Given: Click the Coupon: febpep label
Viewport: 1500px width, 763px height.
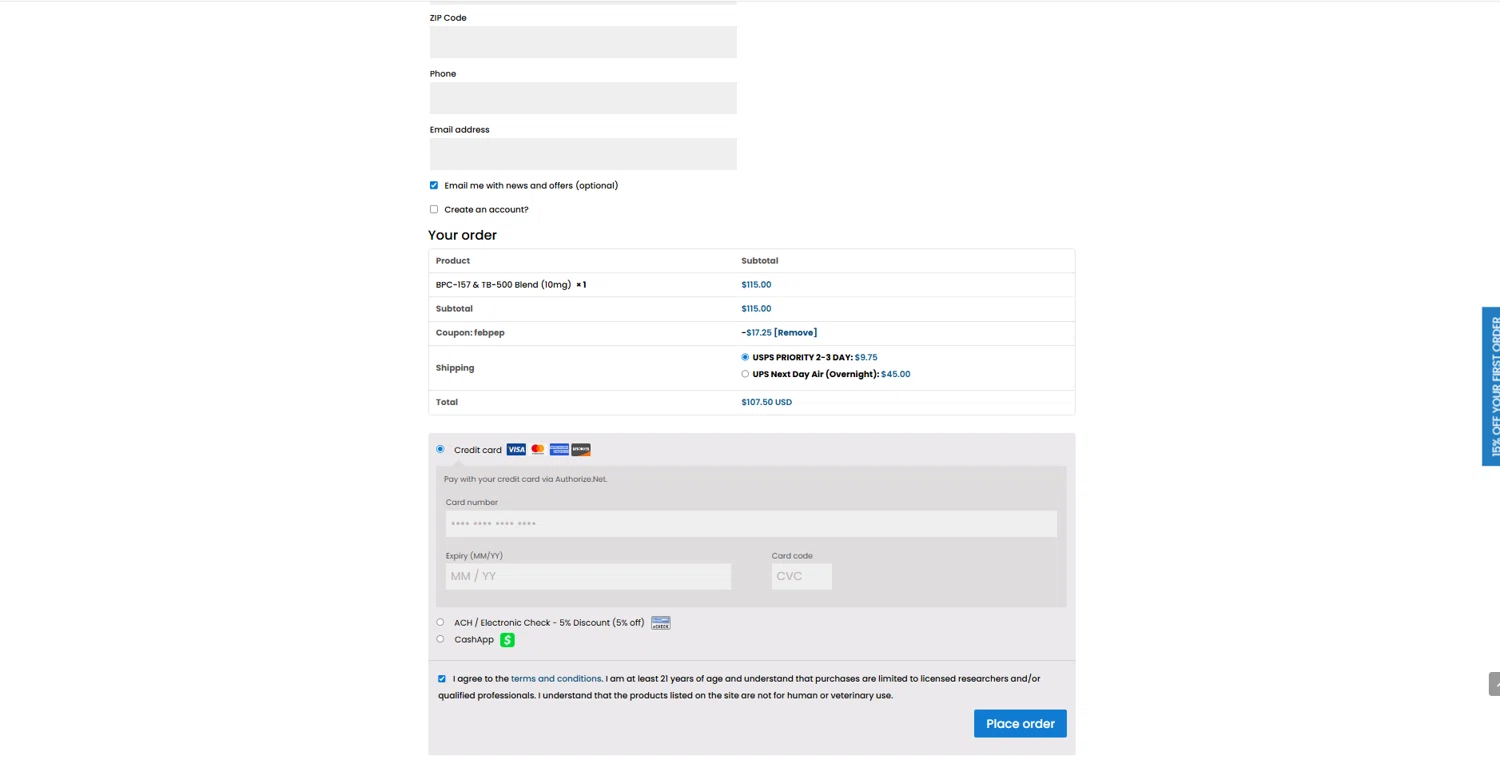Looking at the screenshot, I should (470, 333).
